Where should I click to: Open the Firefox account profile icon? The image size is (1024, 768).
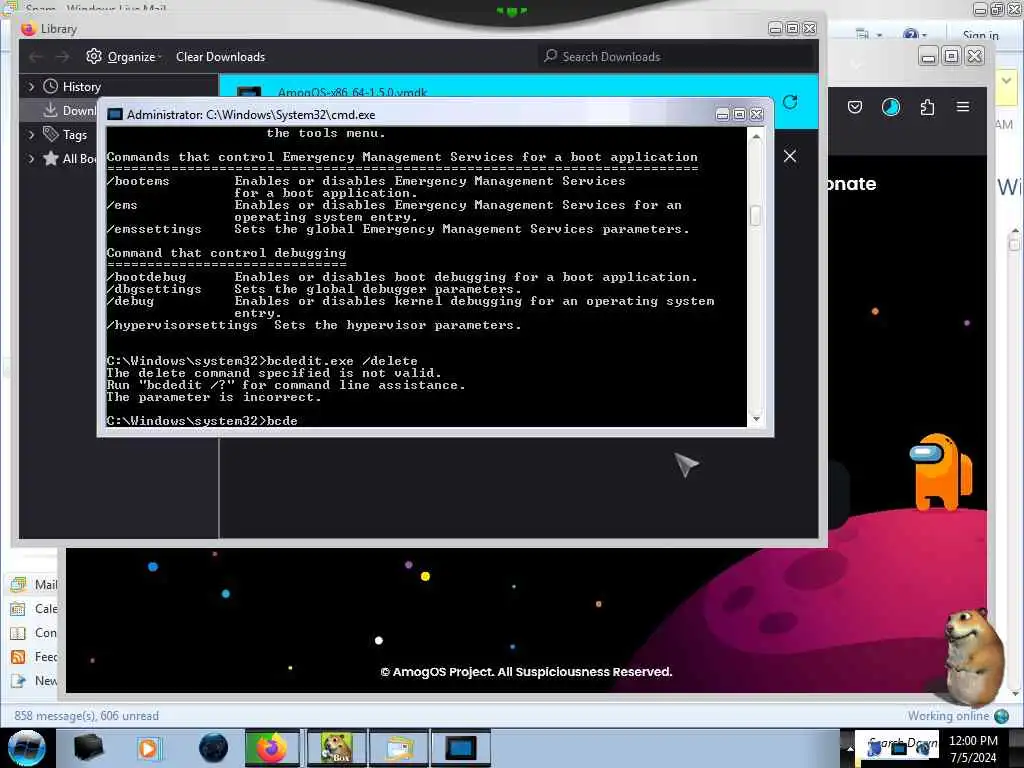(891, 107)
